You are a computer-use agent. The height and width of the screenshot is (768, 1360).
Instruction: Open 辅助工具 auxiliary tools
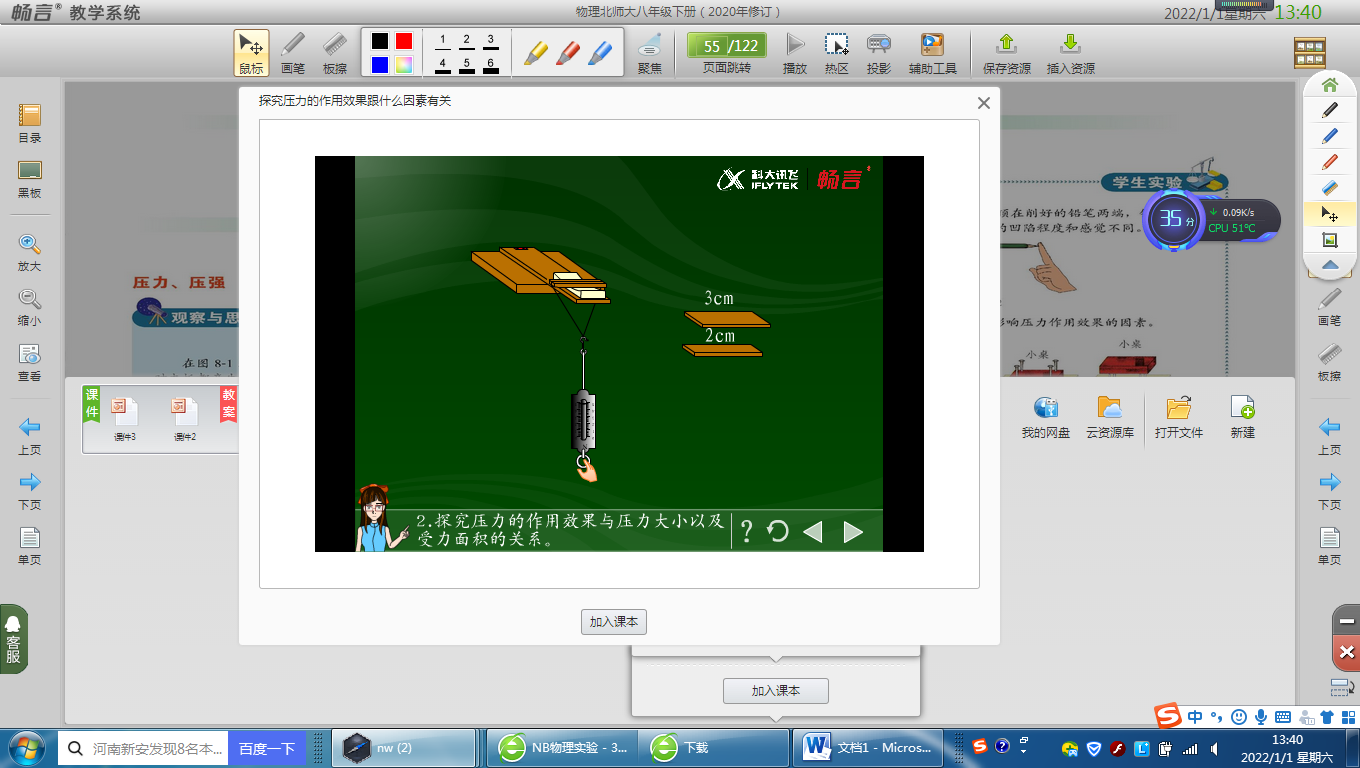932,52
